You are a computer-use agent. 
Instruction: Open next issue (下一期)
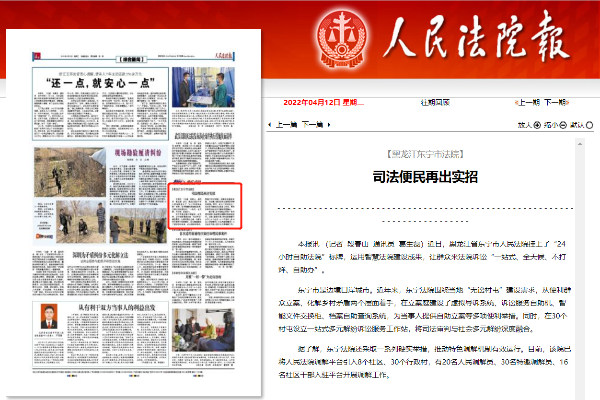(569, 102)
